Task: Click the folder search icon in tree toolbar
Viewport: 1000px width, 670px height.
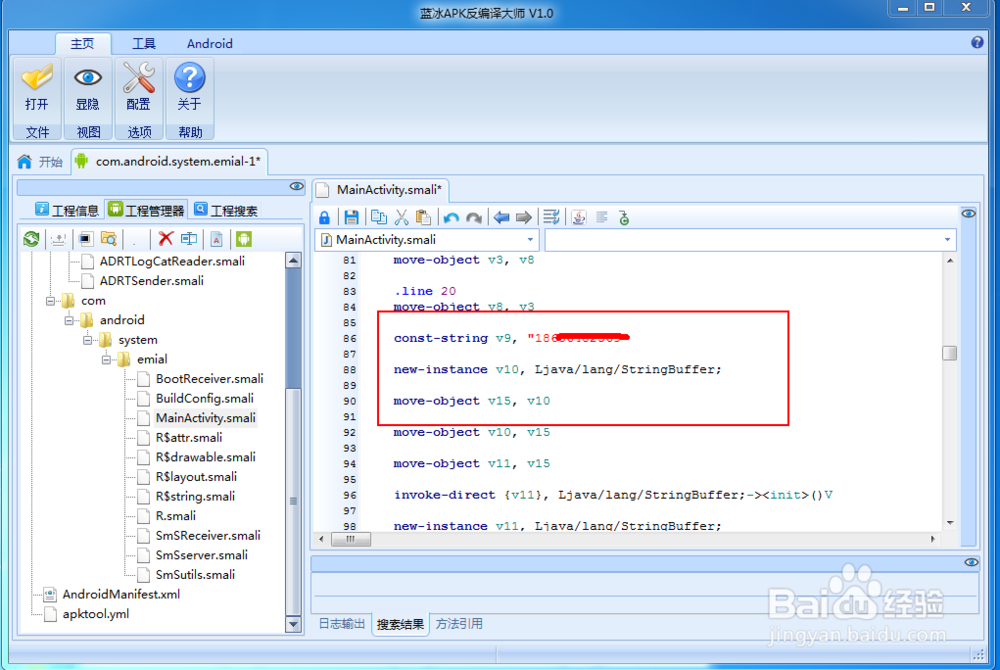Action: (109, 239)
